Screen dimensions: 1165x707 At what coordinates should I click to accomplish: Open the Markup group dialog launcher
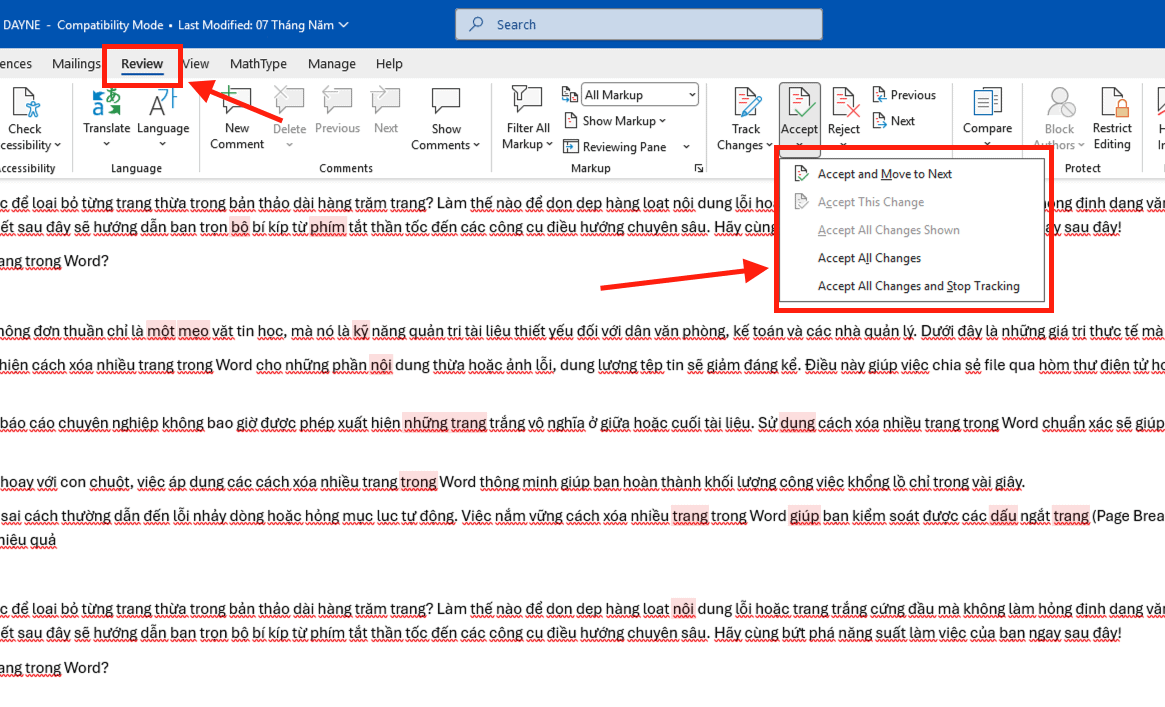(698, 169)
